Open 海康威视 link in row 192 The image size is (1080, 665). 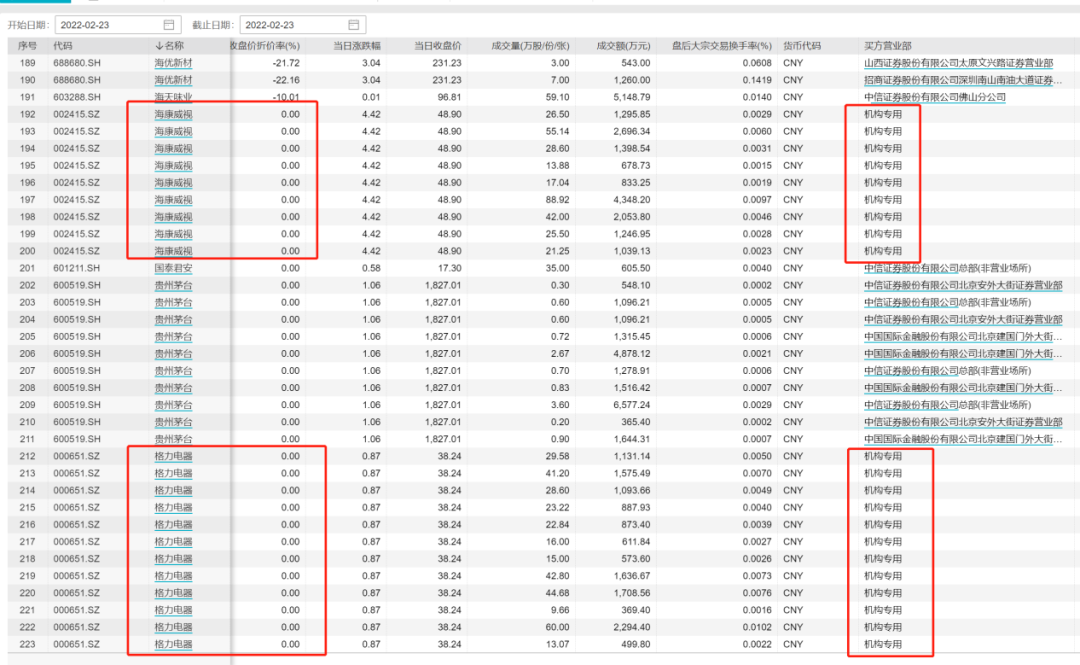173,114
